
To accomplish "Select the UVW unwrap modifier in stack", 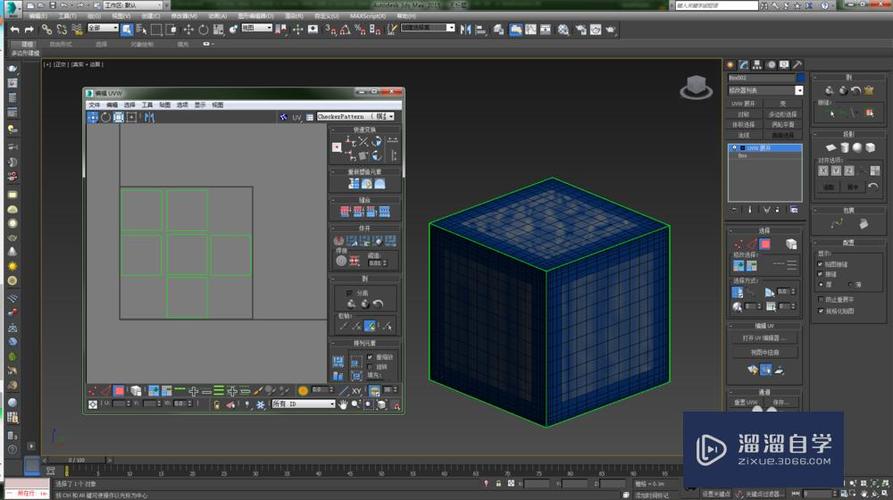I will (765, 147).
